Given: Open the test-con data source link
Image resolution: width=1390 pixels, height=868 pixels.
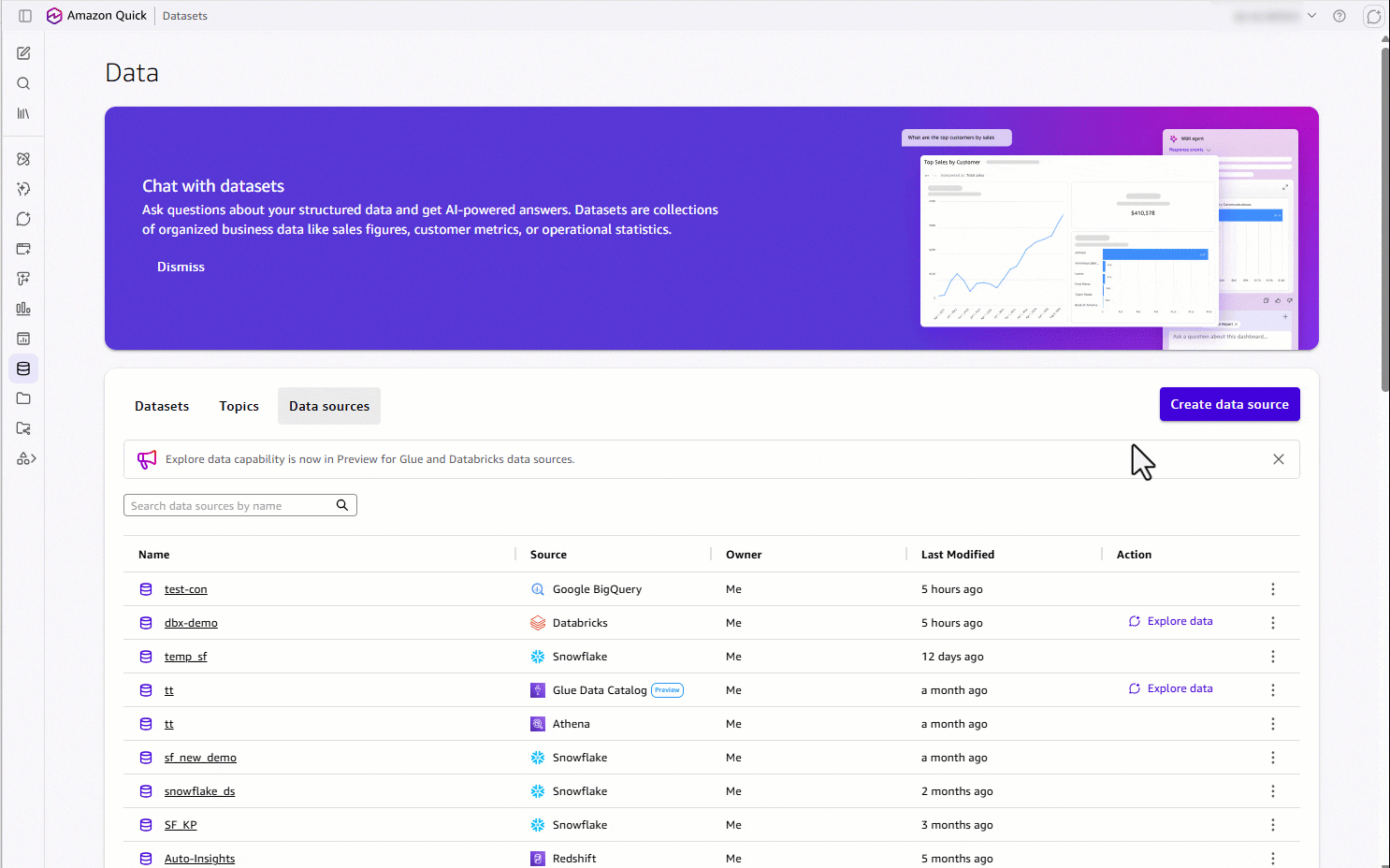Looking at the screenshot, I should point(186,589).
